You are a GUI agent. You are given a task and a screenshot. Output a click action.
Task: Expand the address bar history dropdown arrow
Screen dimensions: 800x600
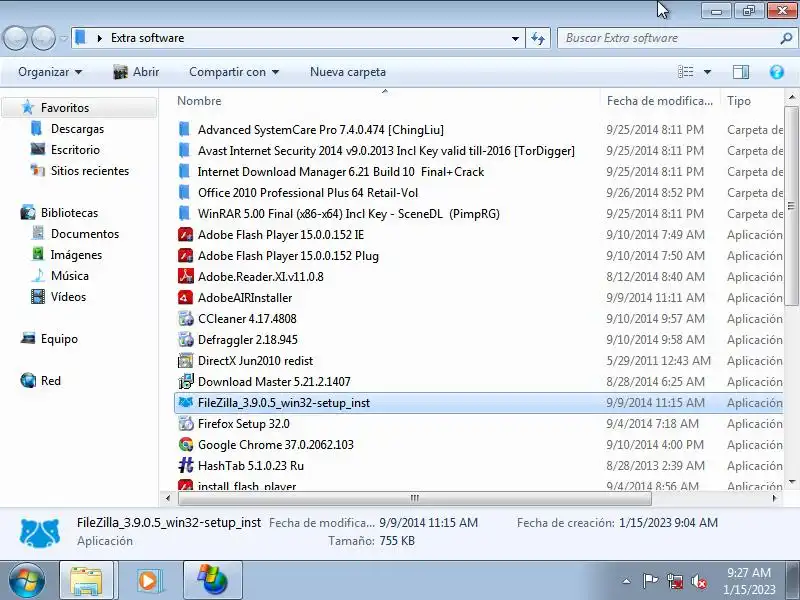pyautogui.click(x=515, y=38)
